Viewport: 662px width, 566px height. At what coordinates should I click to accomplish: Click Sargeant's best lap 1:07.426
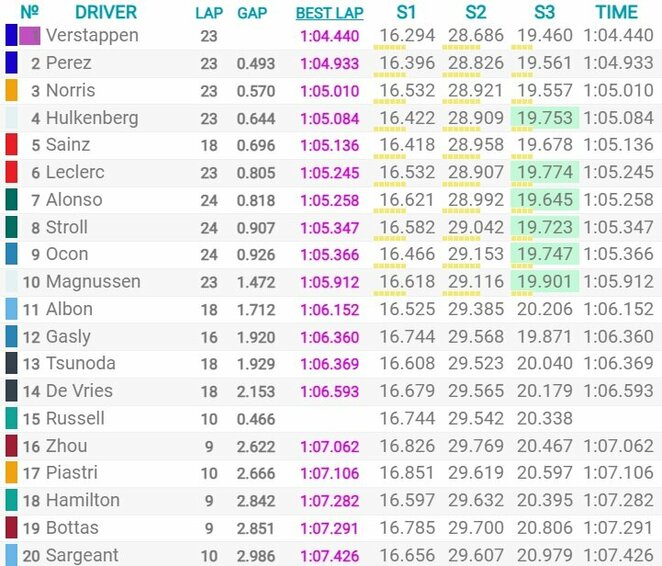[329, 555]
